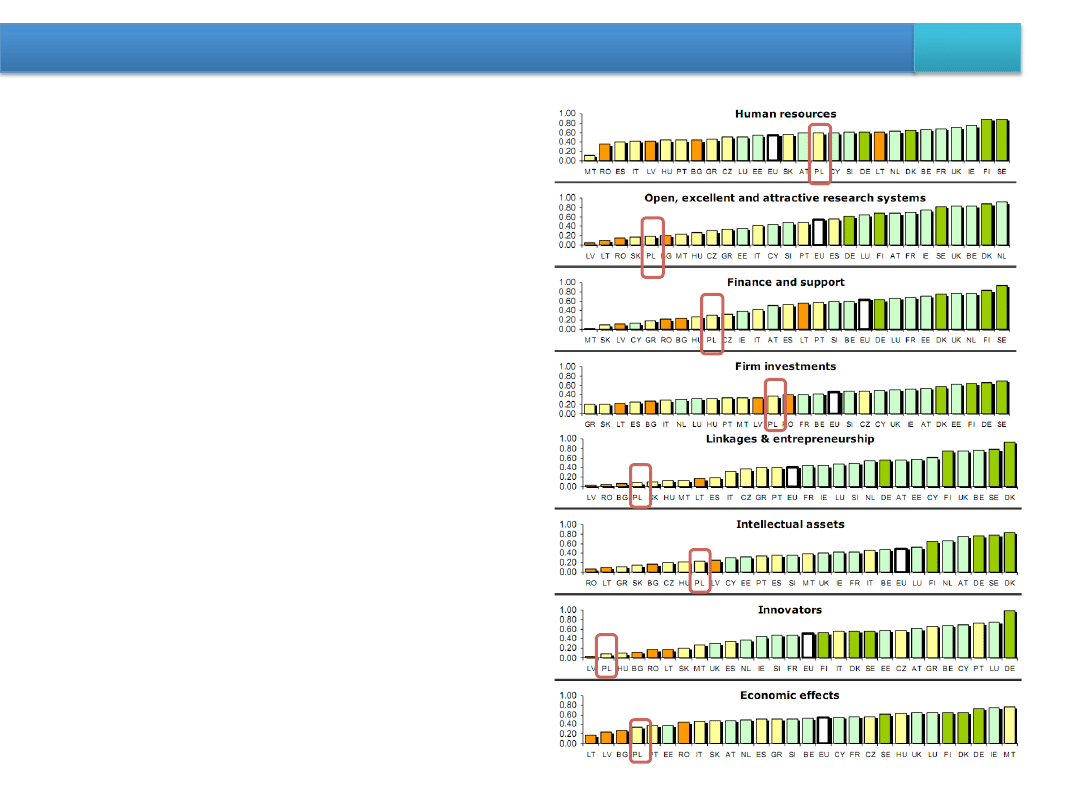Select PL highlight box in Finance and support
Screen dimensions: 1080x810
[x=712, y=324]
